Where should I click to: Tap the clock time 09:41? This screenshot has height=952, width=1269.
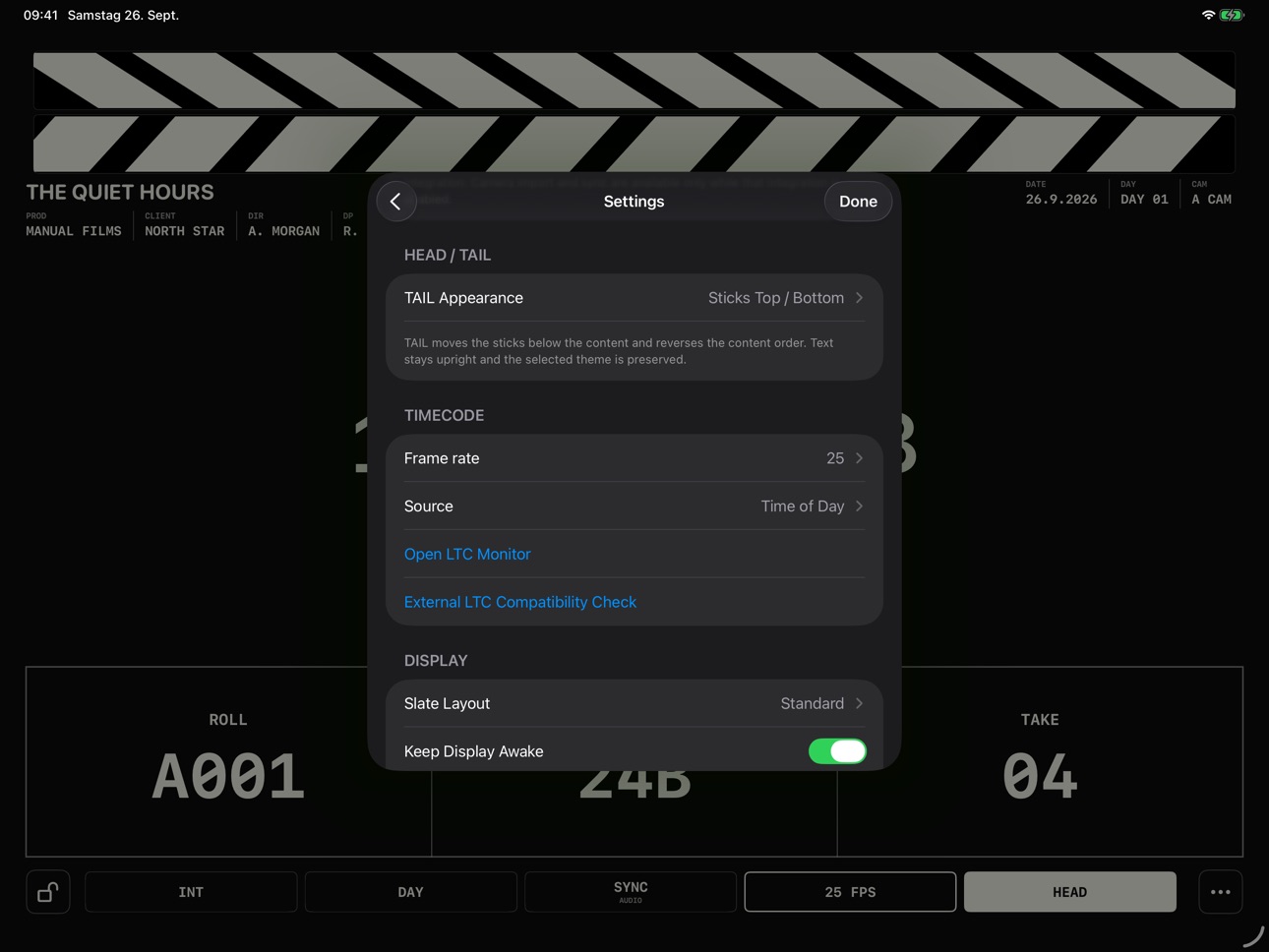coord(40,15)
